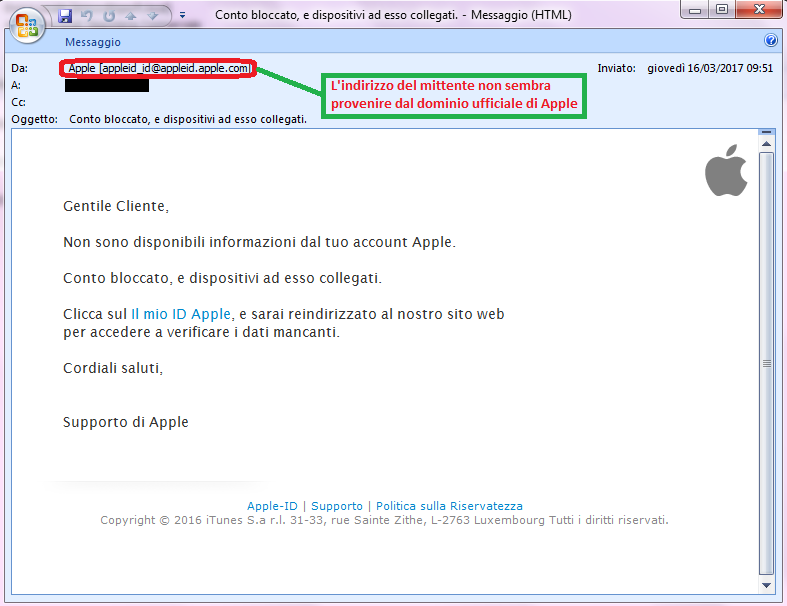Close the message window
The height and width of the screenshot is (606, 787).
759,10
